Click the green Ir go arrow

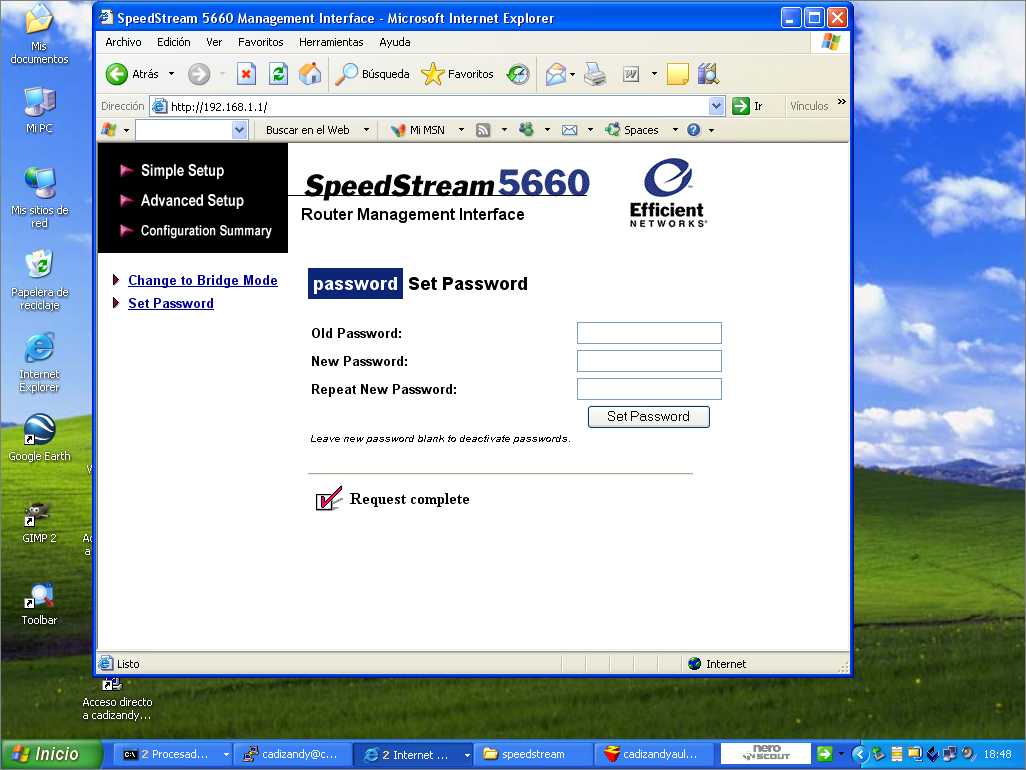pos(741,106)
